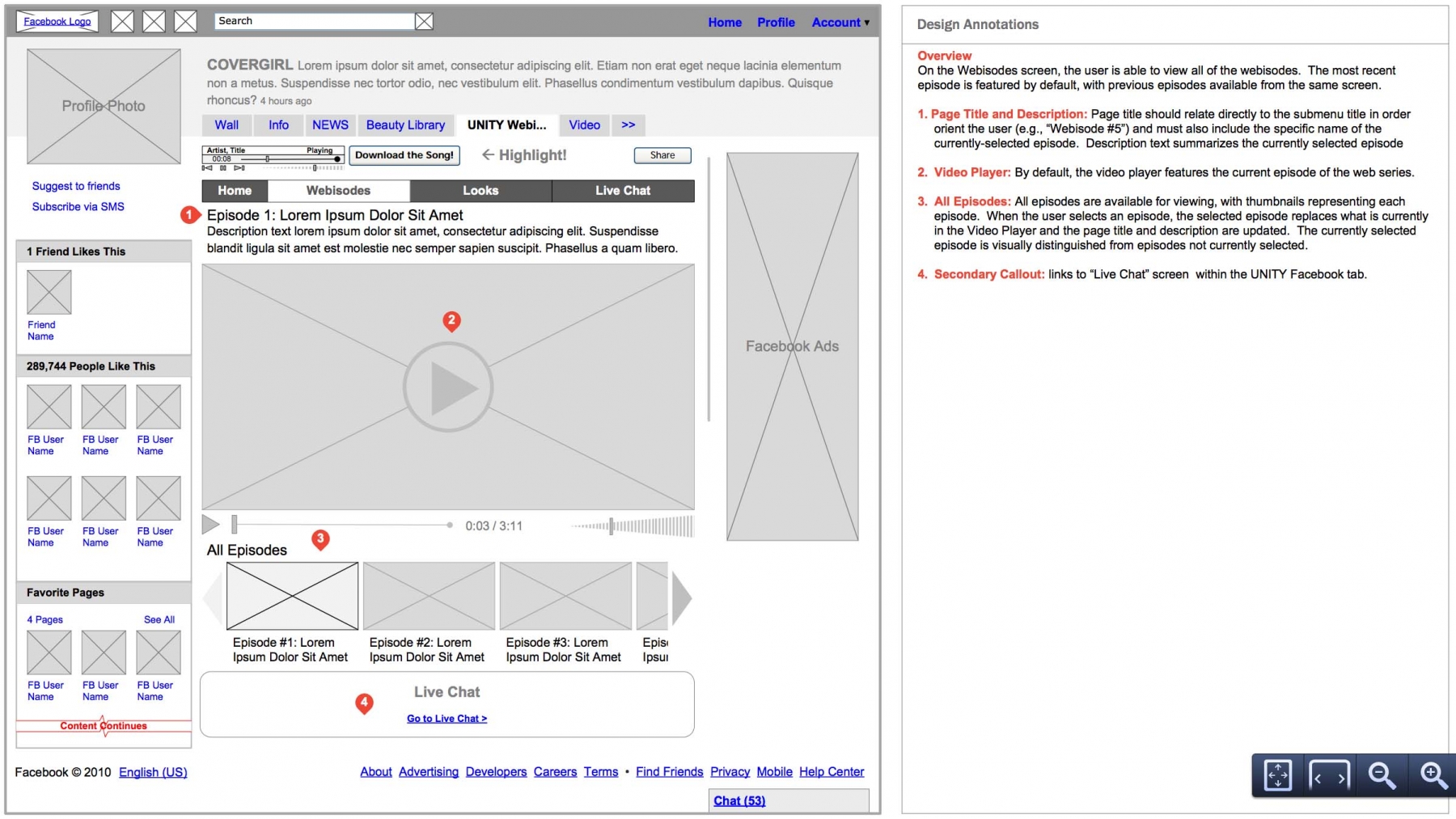The image size is (1456, 819).
Task: Open the Account dropdown menu
Action: point(840,23)
